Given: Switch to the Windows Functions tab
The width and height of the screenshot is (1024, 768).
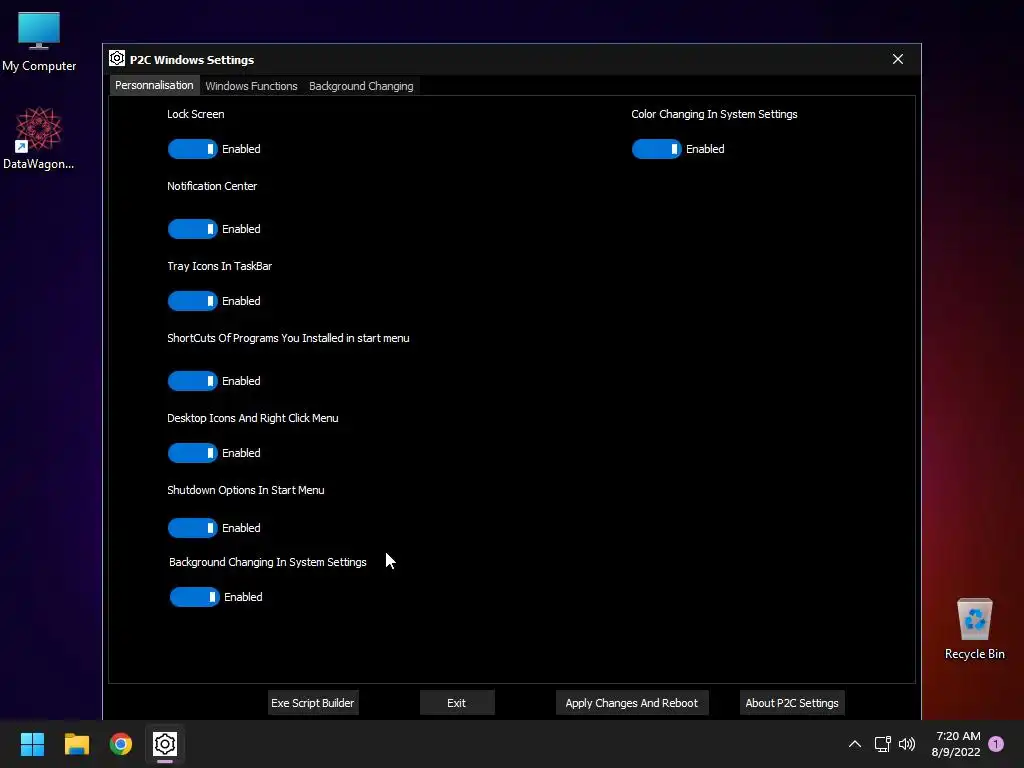Looking at the screenshot, I should [x=251, y=86].
